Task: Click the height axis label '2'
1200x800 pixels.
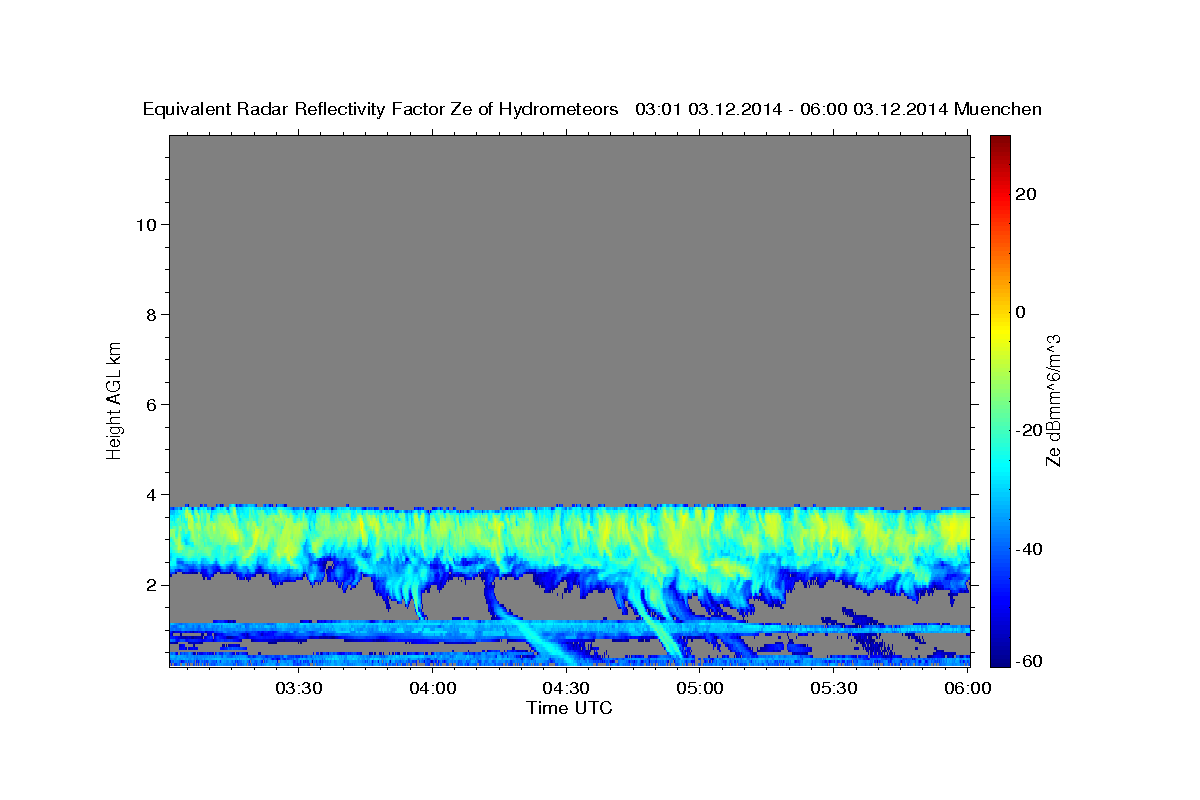Action: 150,584
